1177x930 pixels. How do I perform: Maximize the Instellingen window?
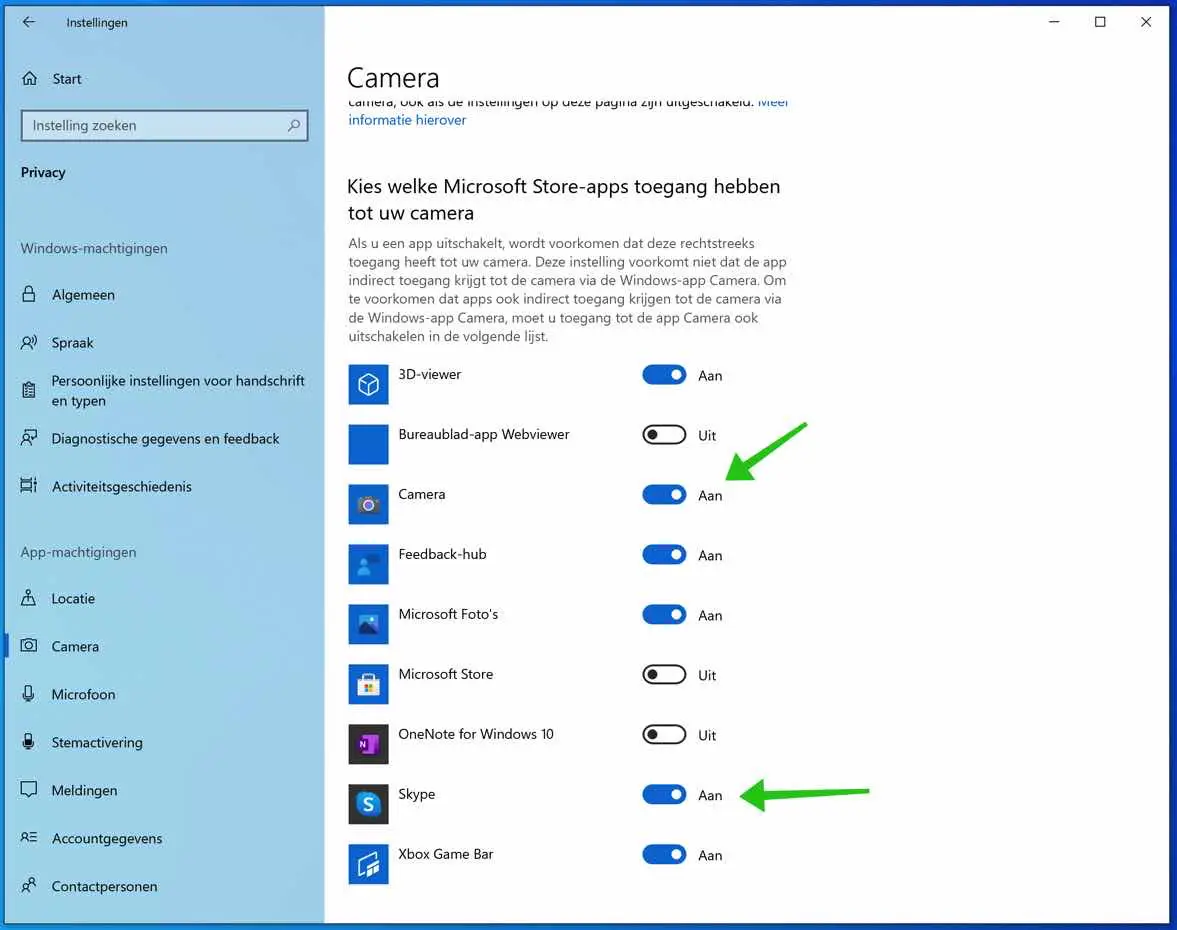pos(1100,22)
